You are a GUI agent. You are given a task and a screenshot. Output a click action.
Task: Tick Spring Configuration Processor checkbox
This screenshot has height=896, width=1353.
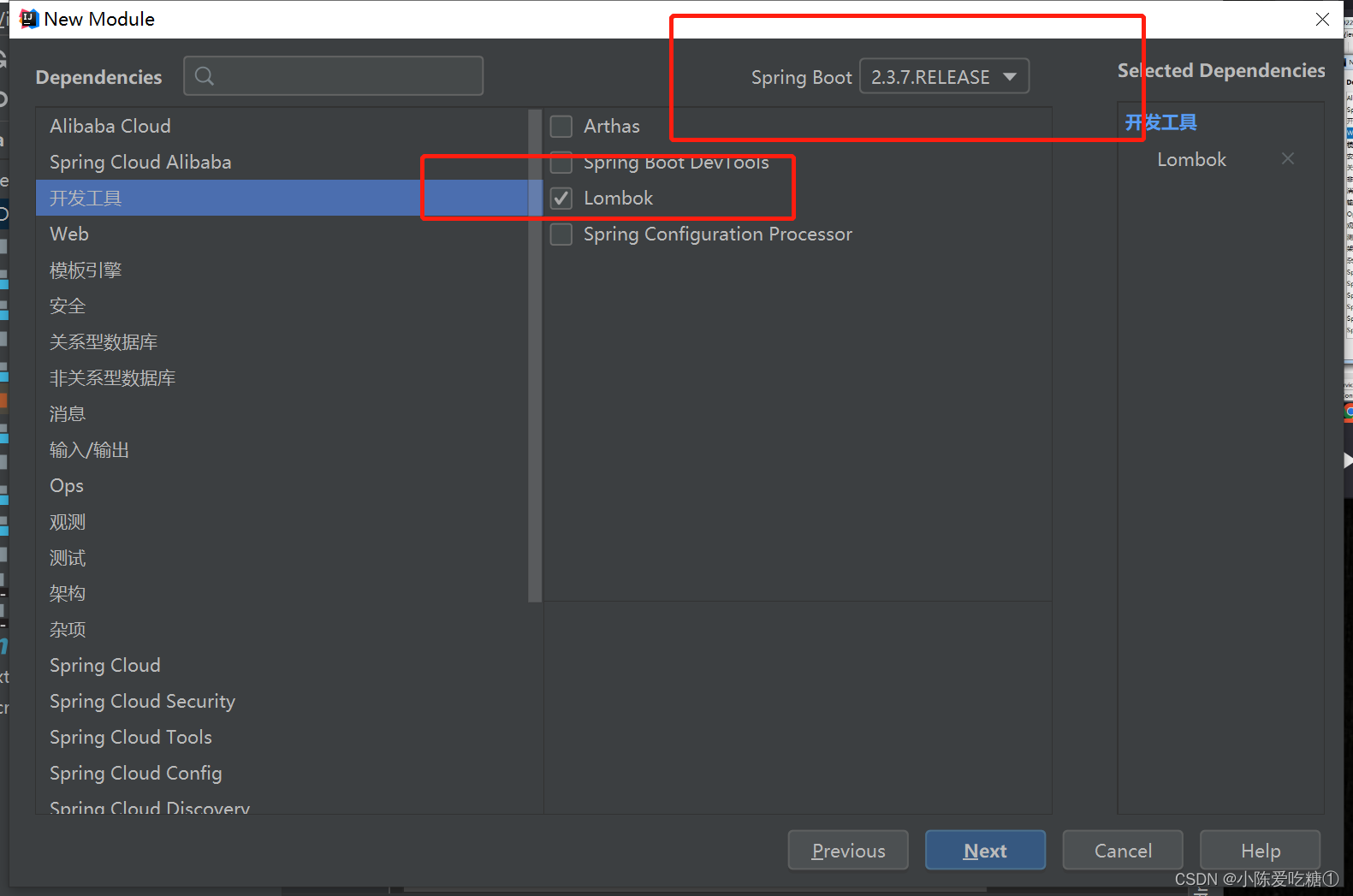tap(561, 234)
